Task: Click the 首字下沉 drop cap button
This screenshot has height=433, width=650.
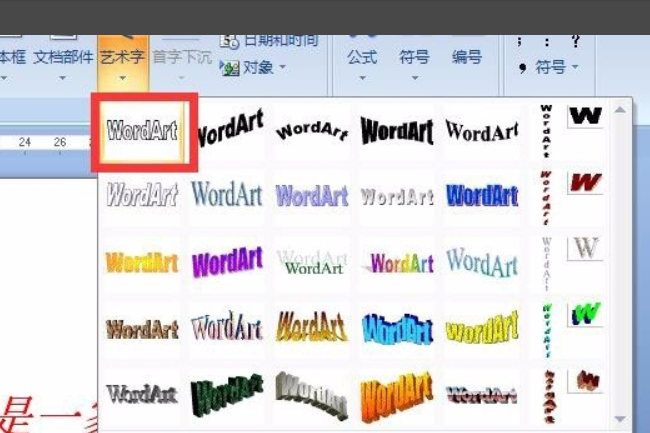Action: [182, 57]
